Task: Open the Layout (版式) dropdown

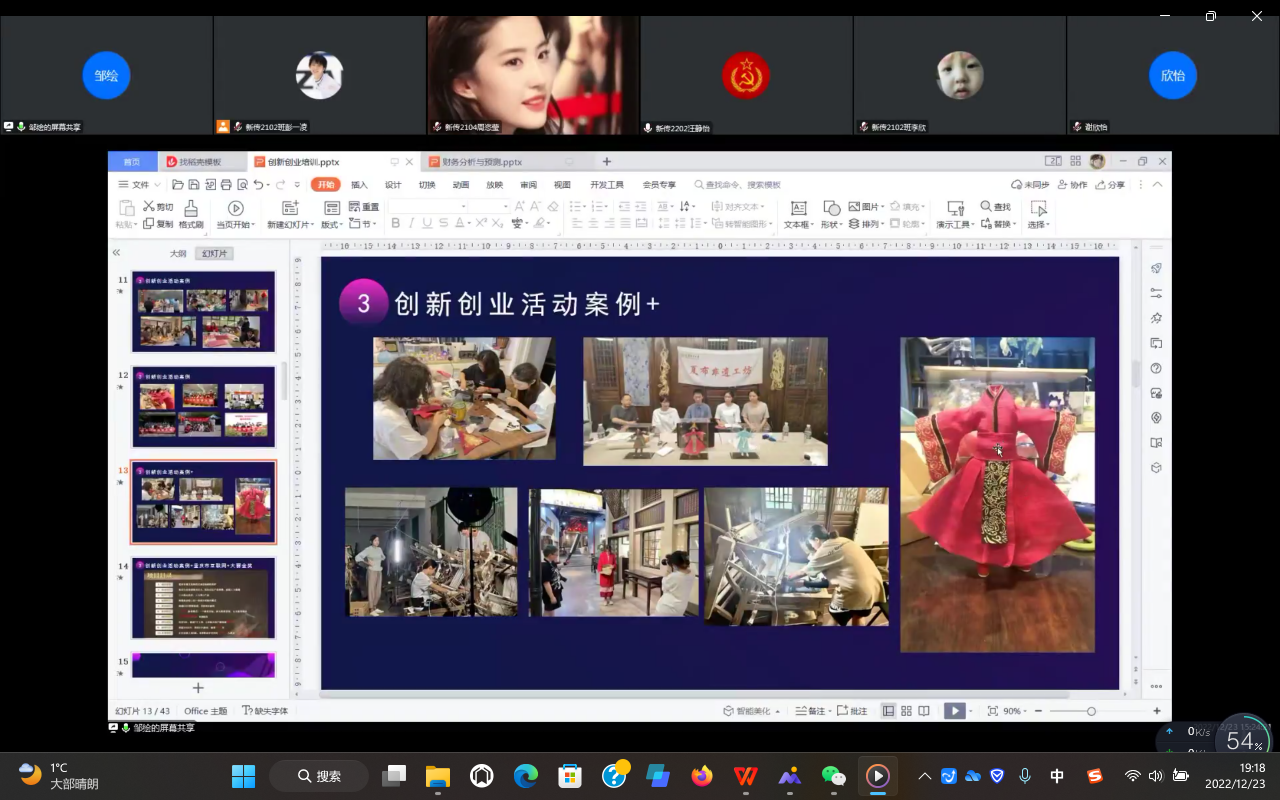Action: [332, 225]
